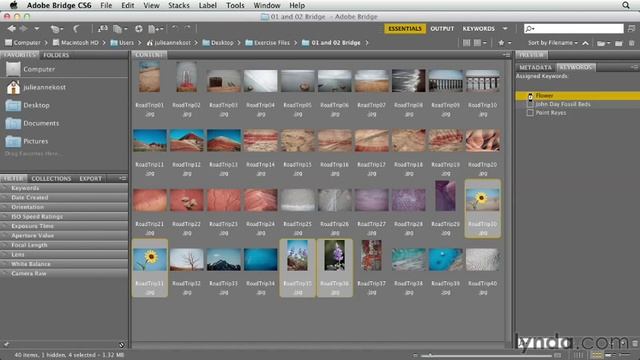Open the recent/parent folders dropdown arrow
This screenshot has width=640, height=360.
point(37,29)
